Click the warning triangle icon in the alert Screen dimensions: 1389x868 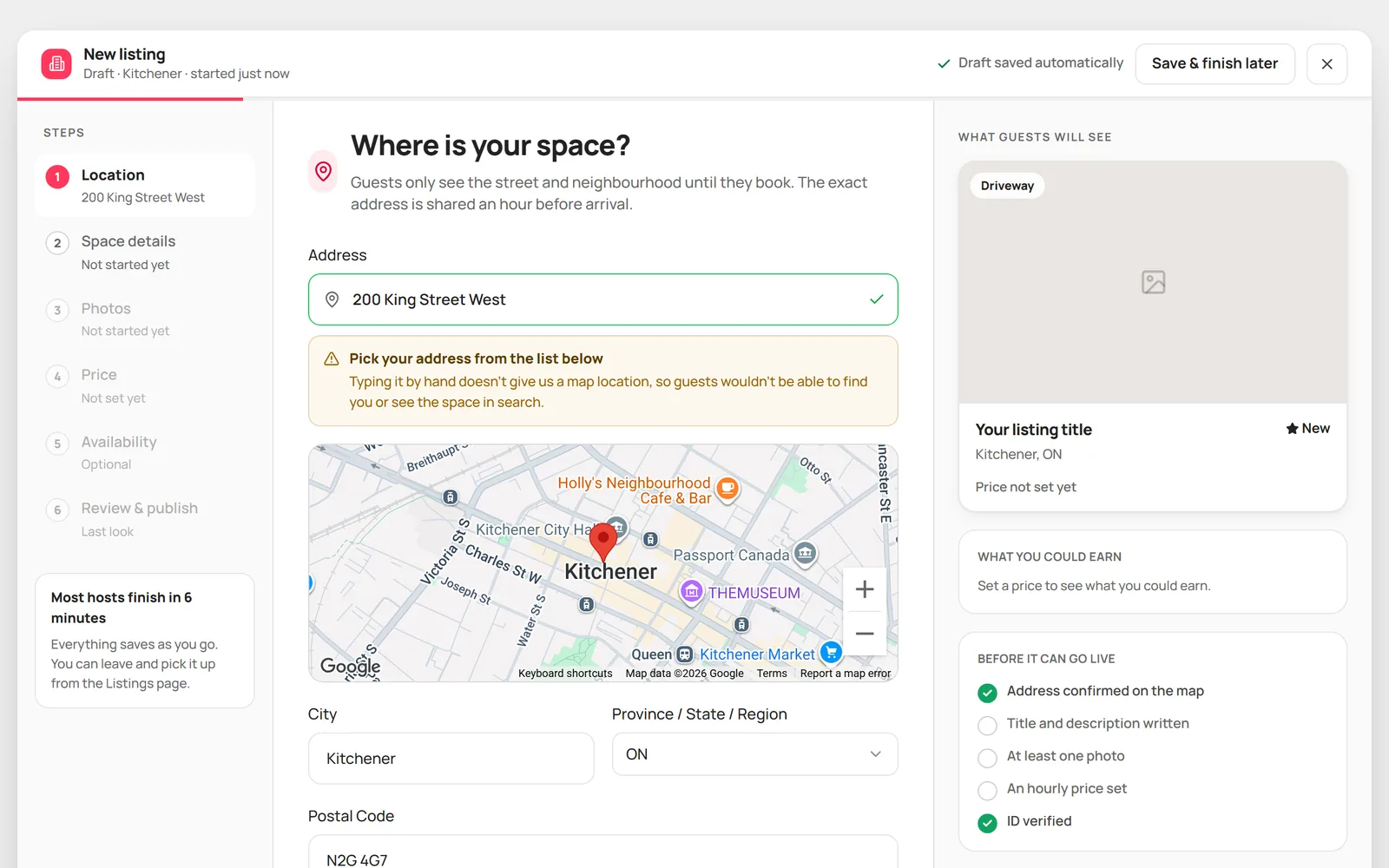(332, 358)
